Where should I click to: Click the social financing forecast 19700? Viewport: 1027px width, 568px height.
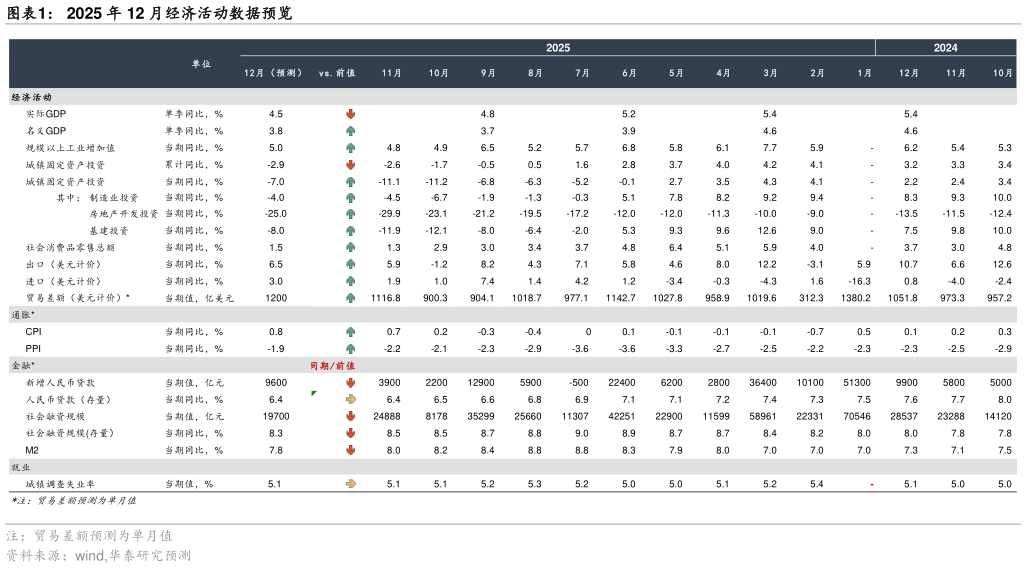[276, 417]
